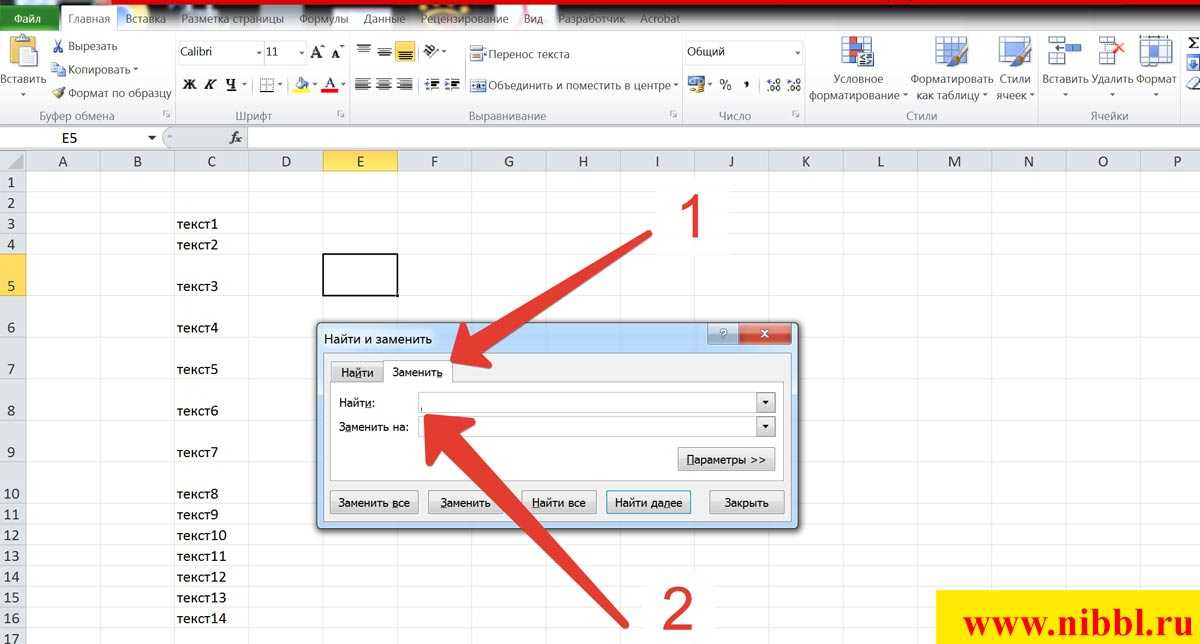
Task: Open the Найти field history dropdown
Action: 766,402
